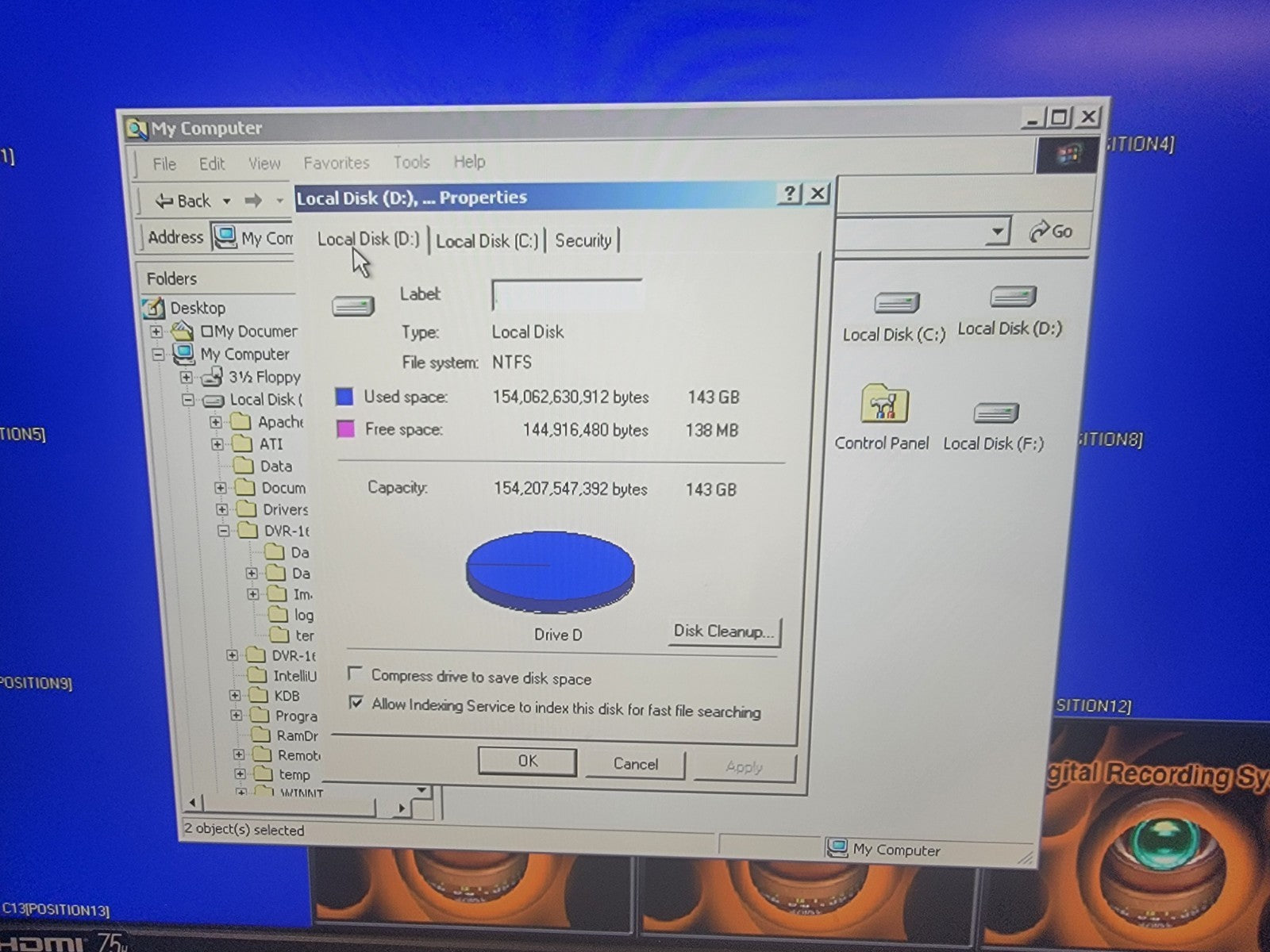Open the Control Panel icon
Image resolution: width=1270 pixels, height=952 pixels.
883,405
